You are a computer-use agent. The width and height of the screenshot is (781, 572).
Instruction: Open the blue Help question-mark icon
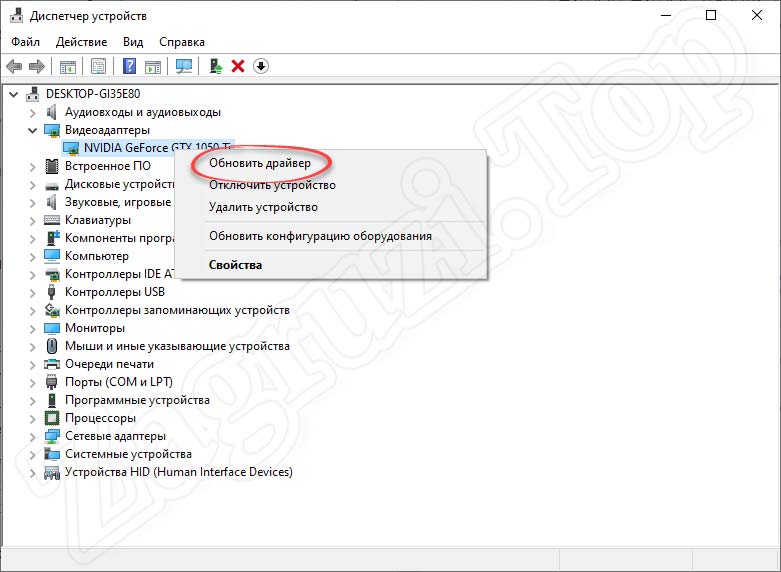pyautogui.click(x=129, y=66)
